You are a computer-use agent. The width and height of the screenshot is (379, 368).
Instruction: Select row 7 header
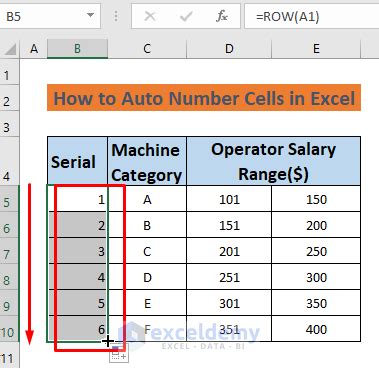[9, 251]
